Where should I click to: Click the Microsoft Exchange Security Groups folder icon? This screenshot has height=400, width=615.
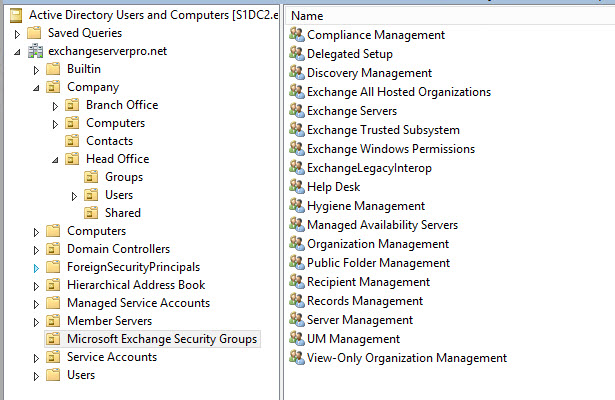[x=53, y=339]
